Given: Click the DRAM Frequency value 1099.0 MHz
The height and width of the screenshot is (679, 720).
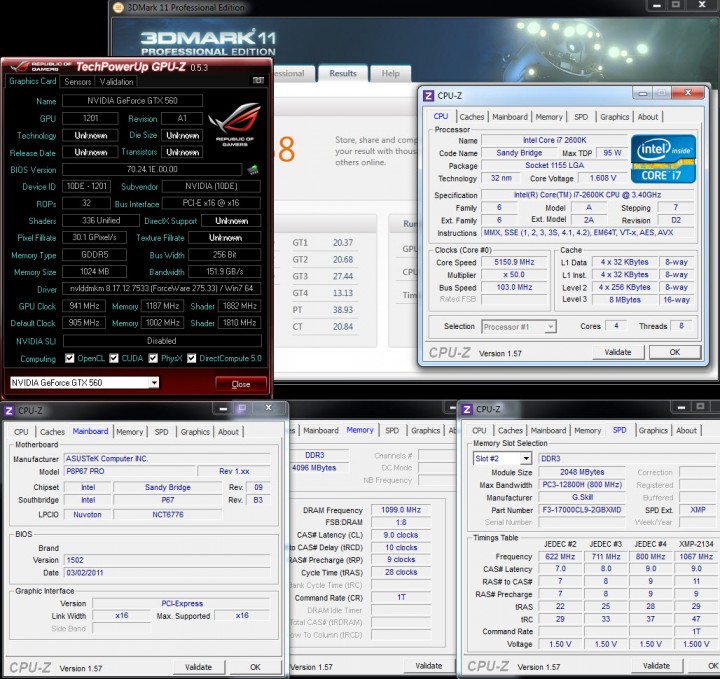Looking at the screenshot, I should pos(401,510).
